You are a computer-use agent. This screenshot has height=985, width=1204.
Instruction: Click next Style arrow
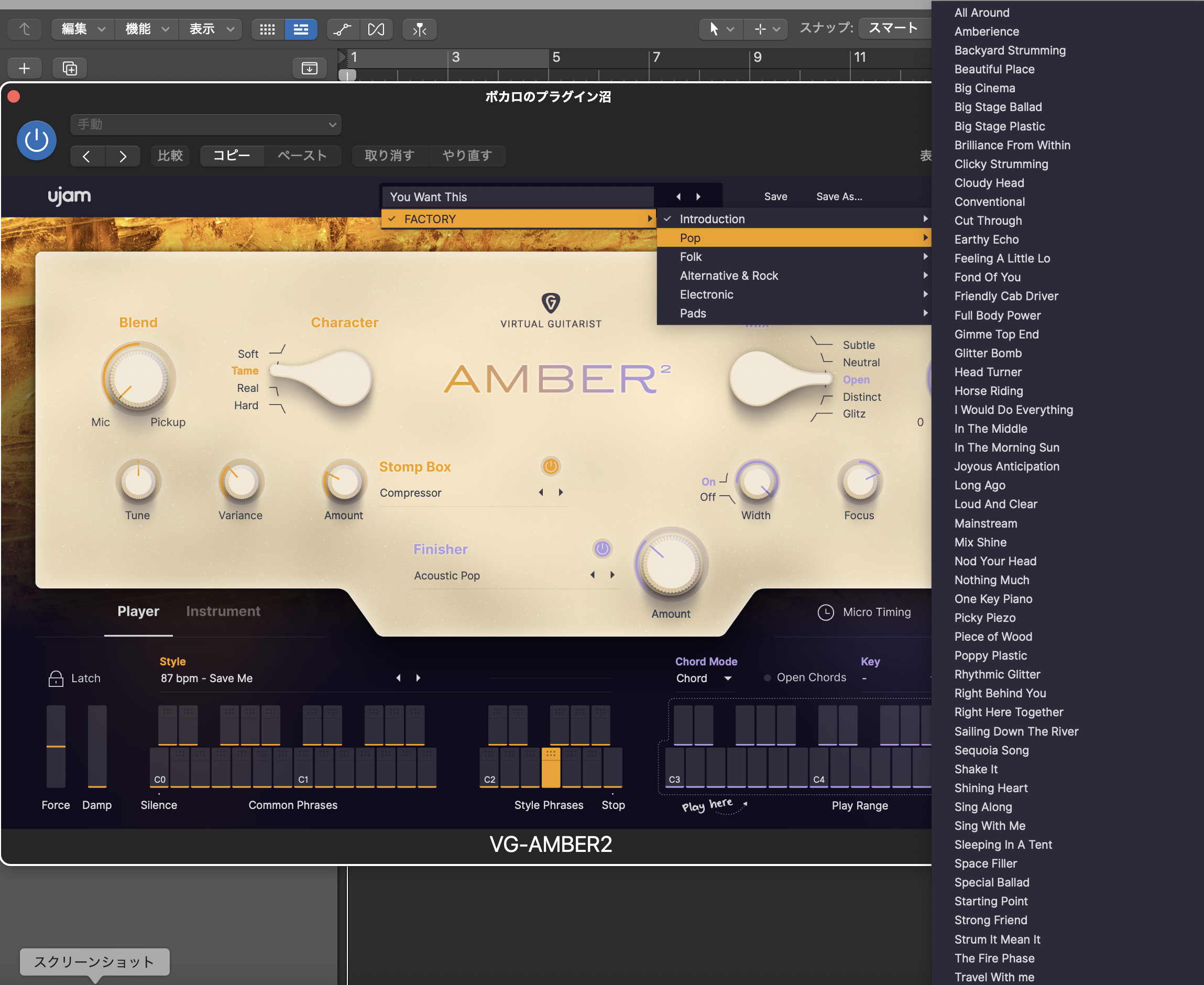(x=418, y=678)
